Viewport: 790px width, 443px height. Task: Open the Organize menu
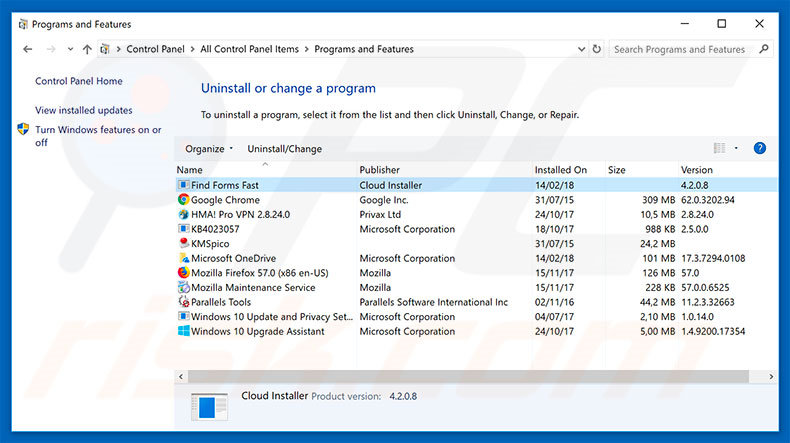(x=209, y=149)
